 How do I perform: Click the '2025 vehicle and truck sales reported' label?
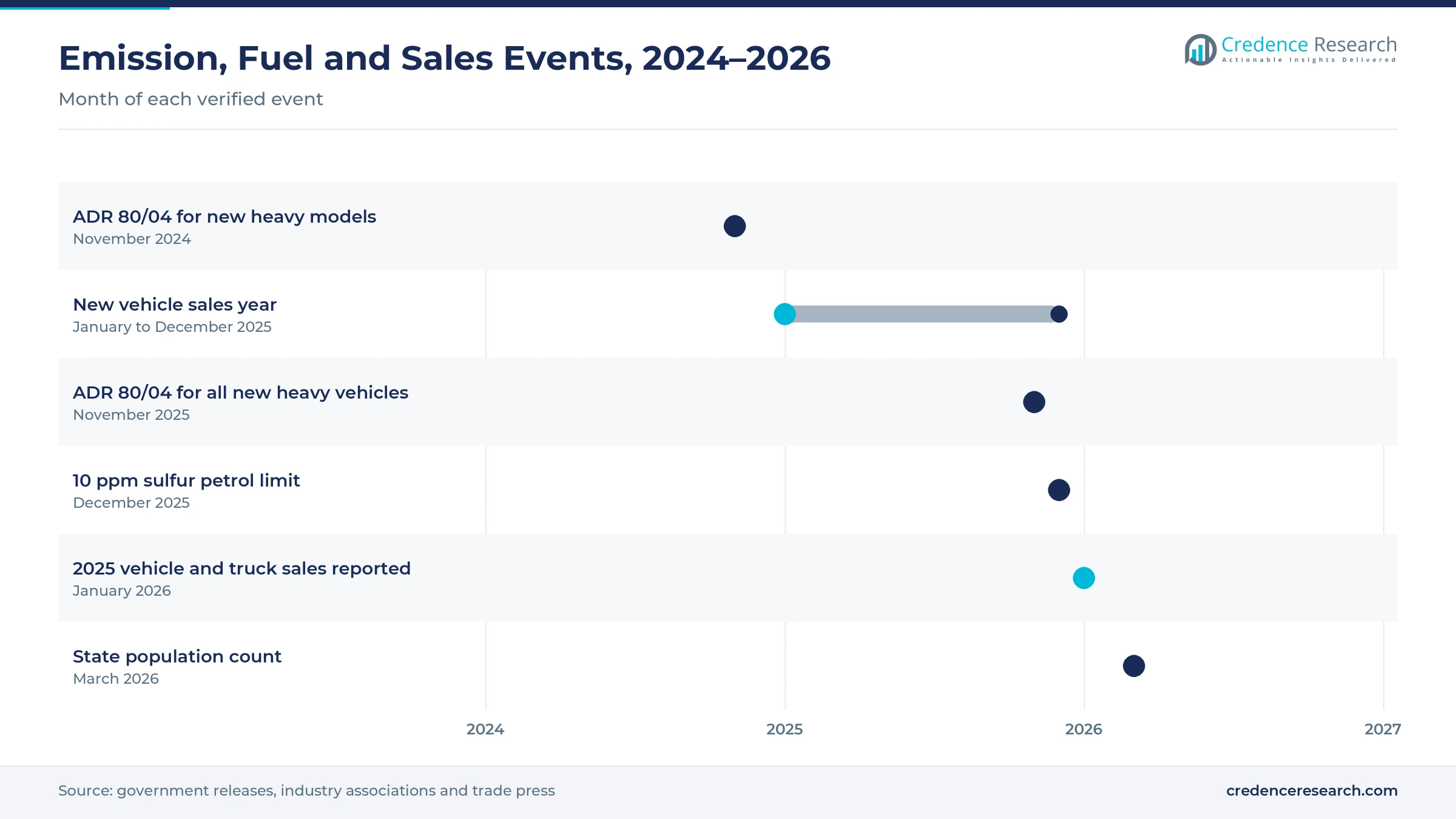pyautogui.click(x=241, y=568)
